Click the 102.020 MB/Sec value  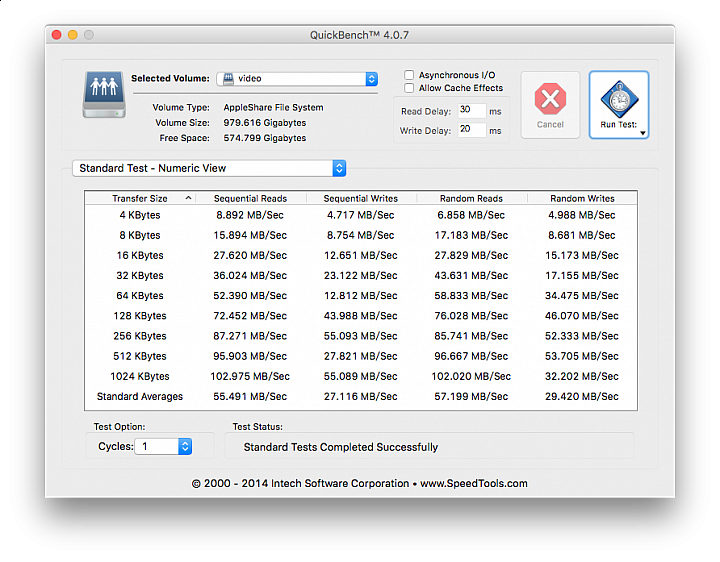(471, 377)
